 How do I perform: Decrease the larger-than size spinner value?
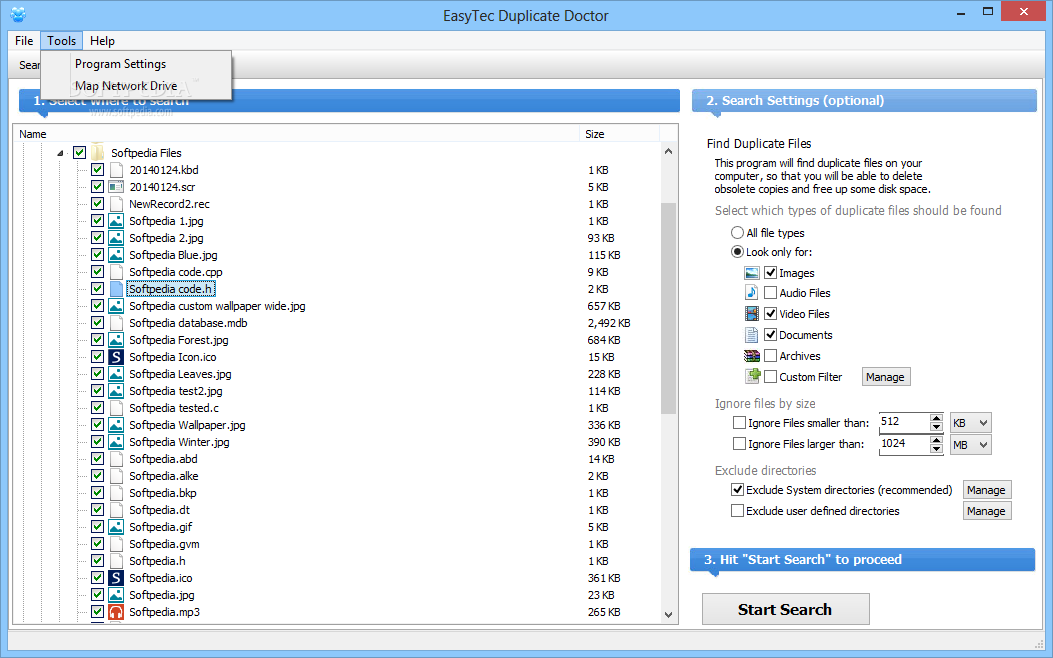click(x=936, y=449)
